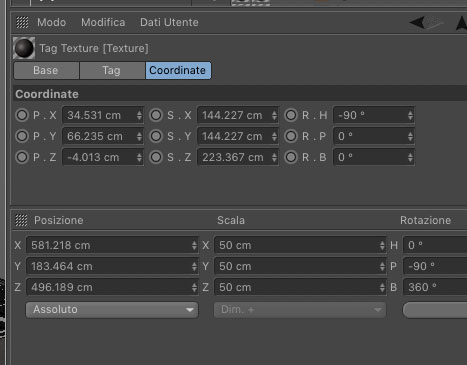This screenshot has height=365, width=467.
Task: Click the Posizione Z stepper arrows
Action: pyautogui.click(x=194, y=287)
